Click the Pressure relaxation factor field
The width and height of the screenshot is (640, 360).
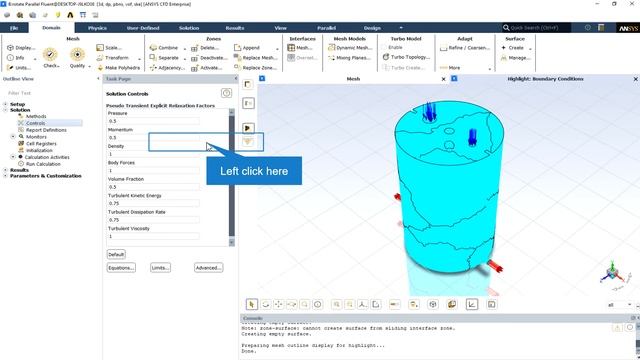[153, 121]
